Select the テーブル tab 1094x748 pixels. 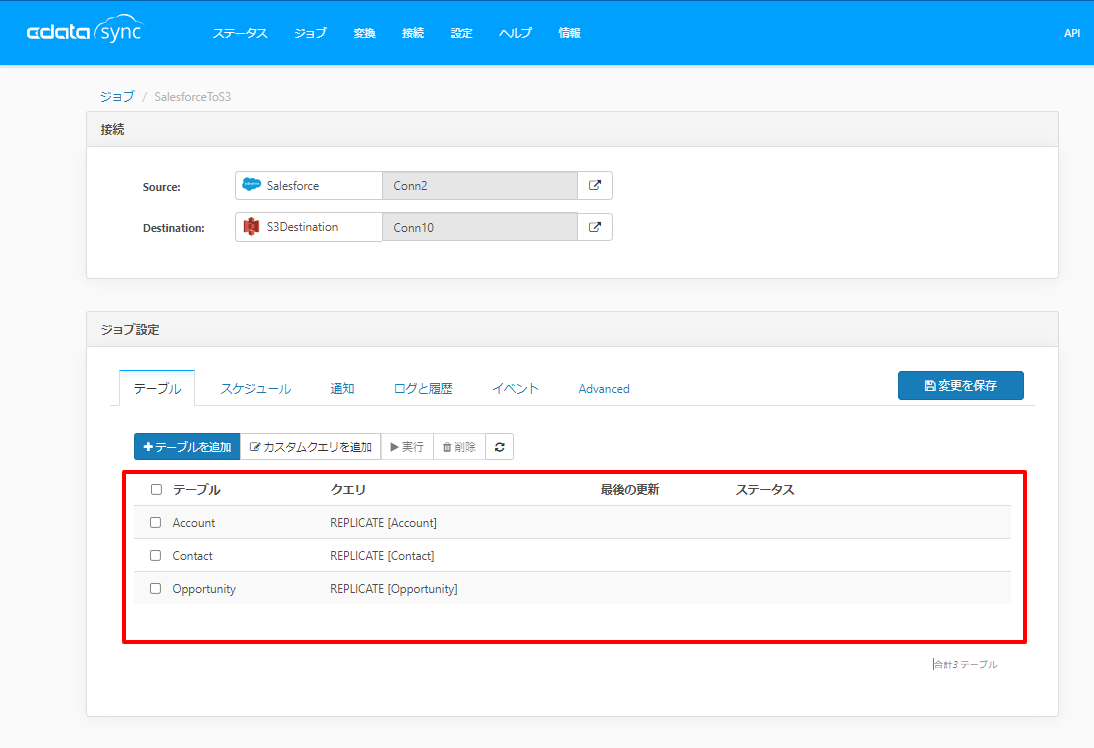click(157, 389)
